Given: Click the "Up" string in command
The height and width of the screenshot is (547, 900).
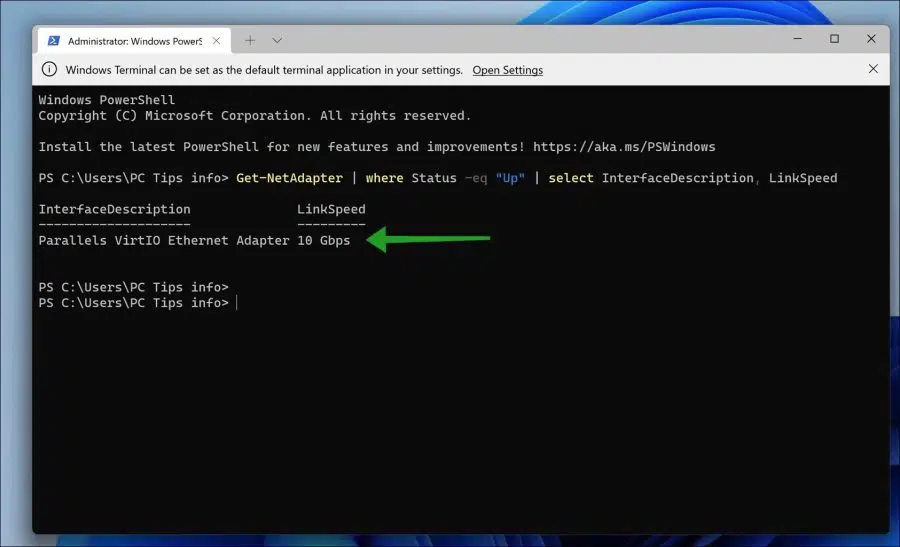Looking at the screenshot, I should [510, 178].
